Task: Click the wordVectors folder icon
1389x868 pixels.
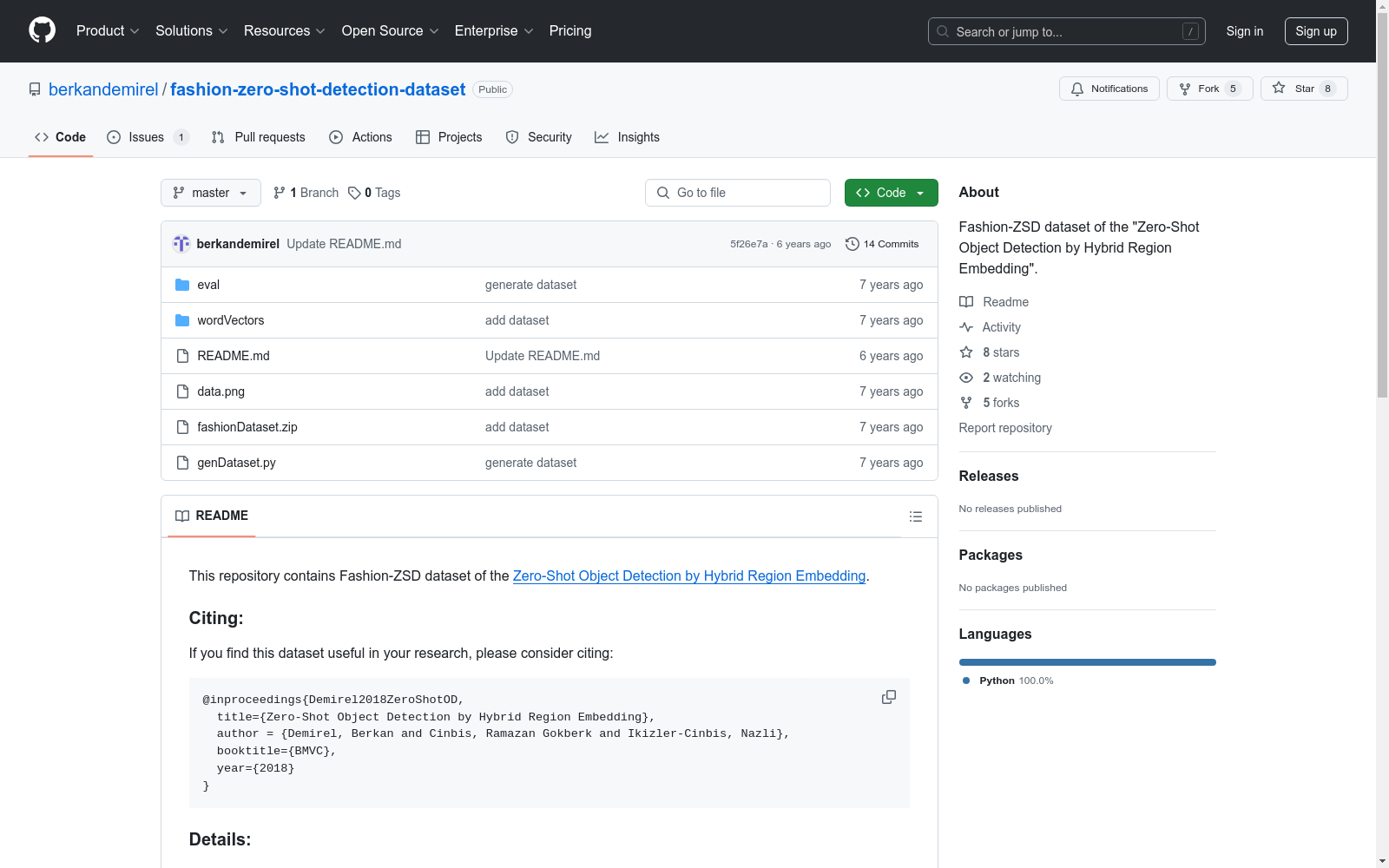Action: (182, 320)
